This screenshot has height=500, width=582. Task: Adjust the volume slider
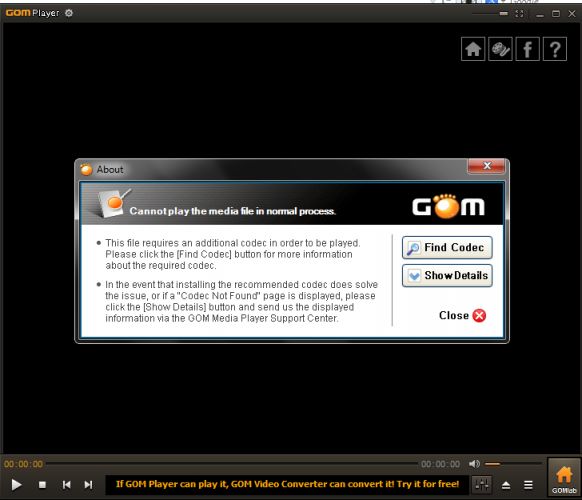pos(513,464)
